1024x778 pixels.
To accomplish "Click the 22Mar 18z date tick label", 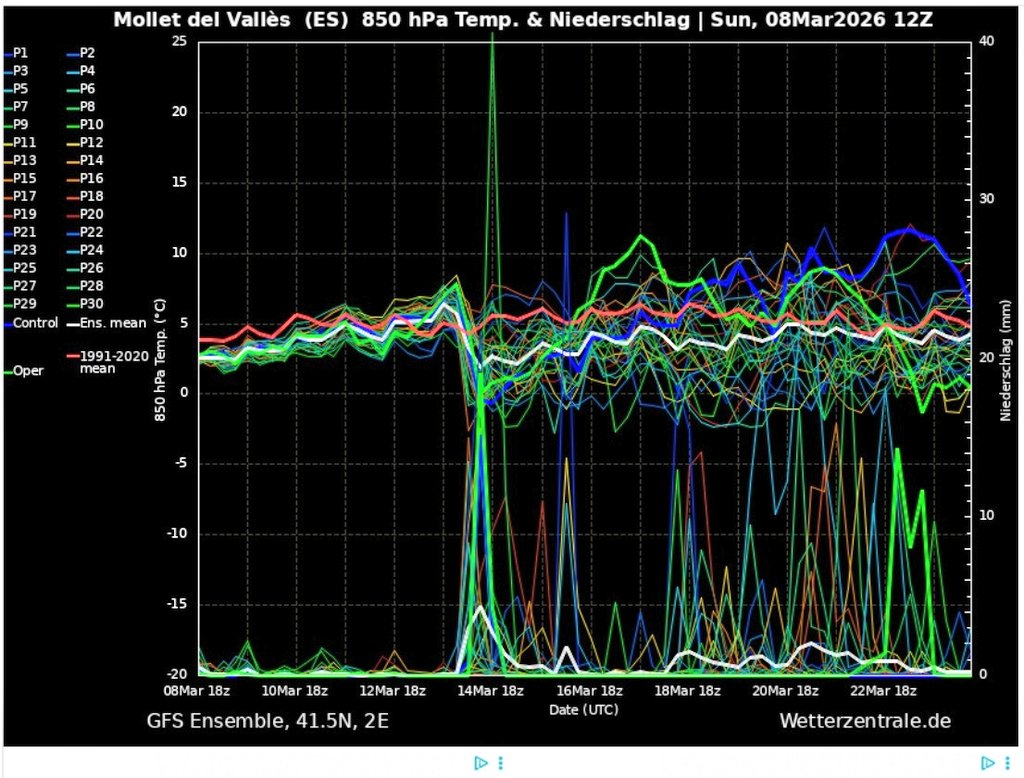I will (883, 691).
